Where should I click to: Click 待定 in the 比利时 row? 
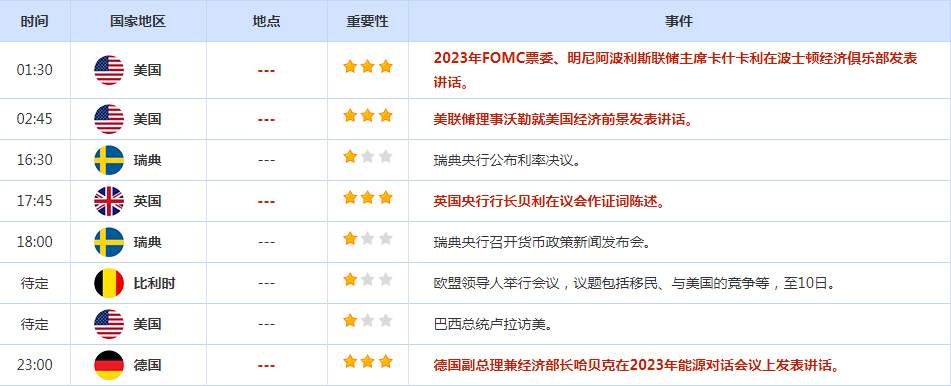[x=35, y=283]
